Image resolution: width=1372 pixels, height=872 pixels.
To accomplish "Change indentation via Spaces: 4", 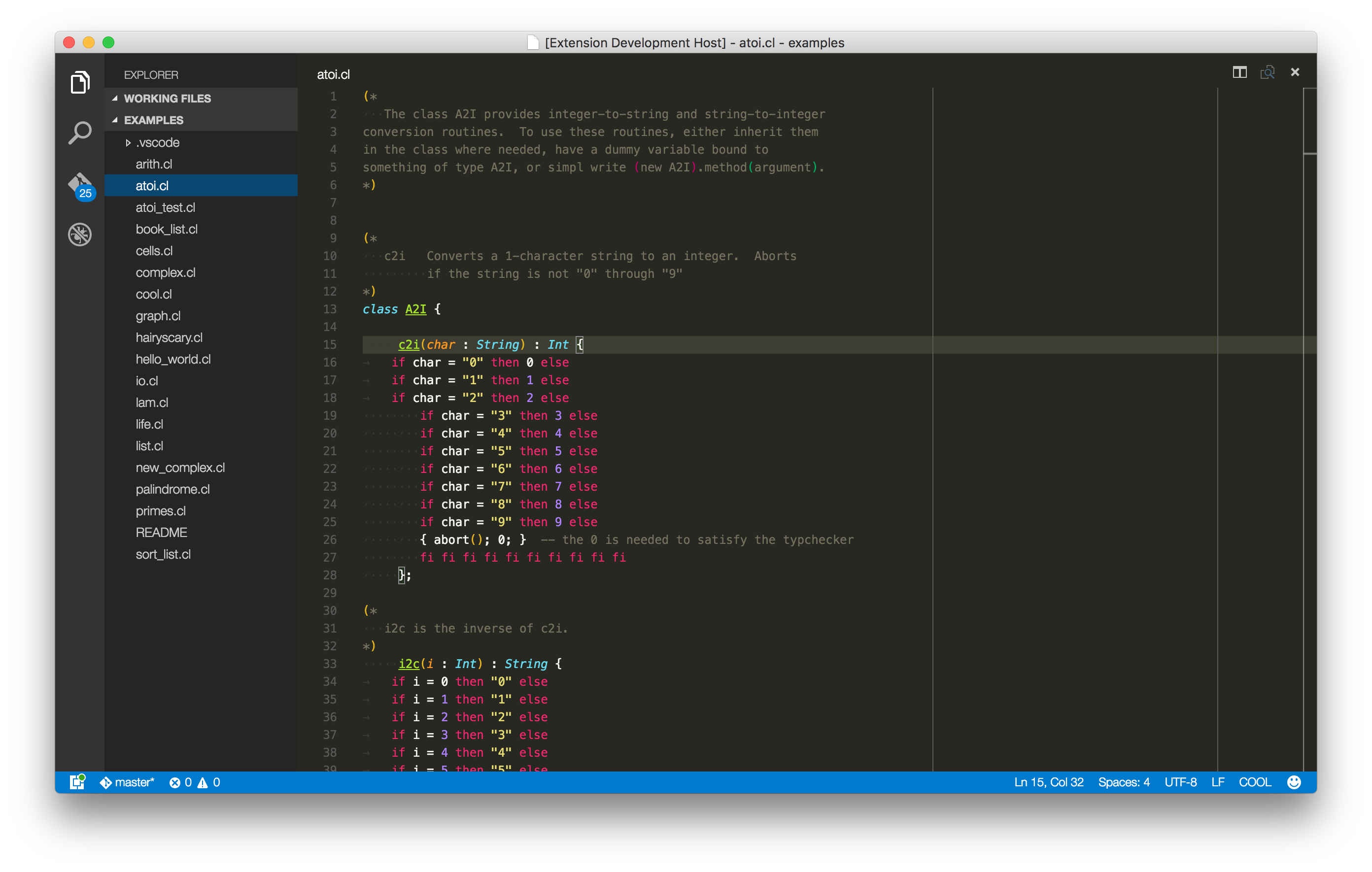I will (x=1124, y=782).
